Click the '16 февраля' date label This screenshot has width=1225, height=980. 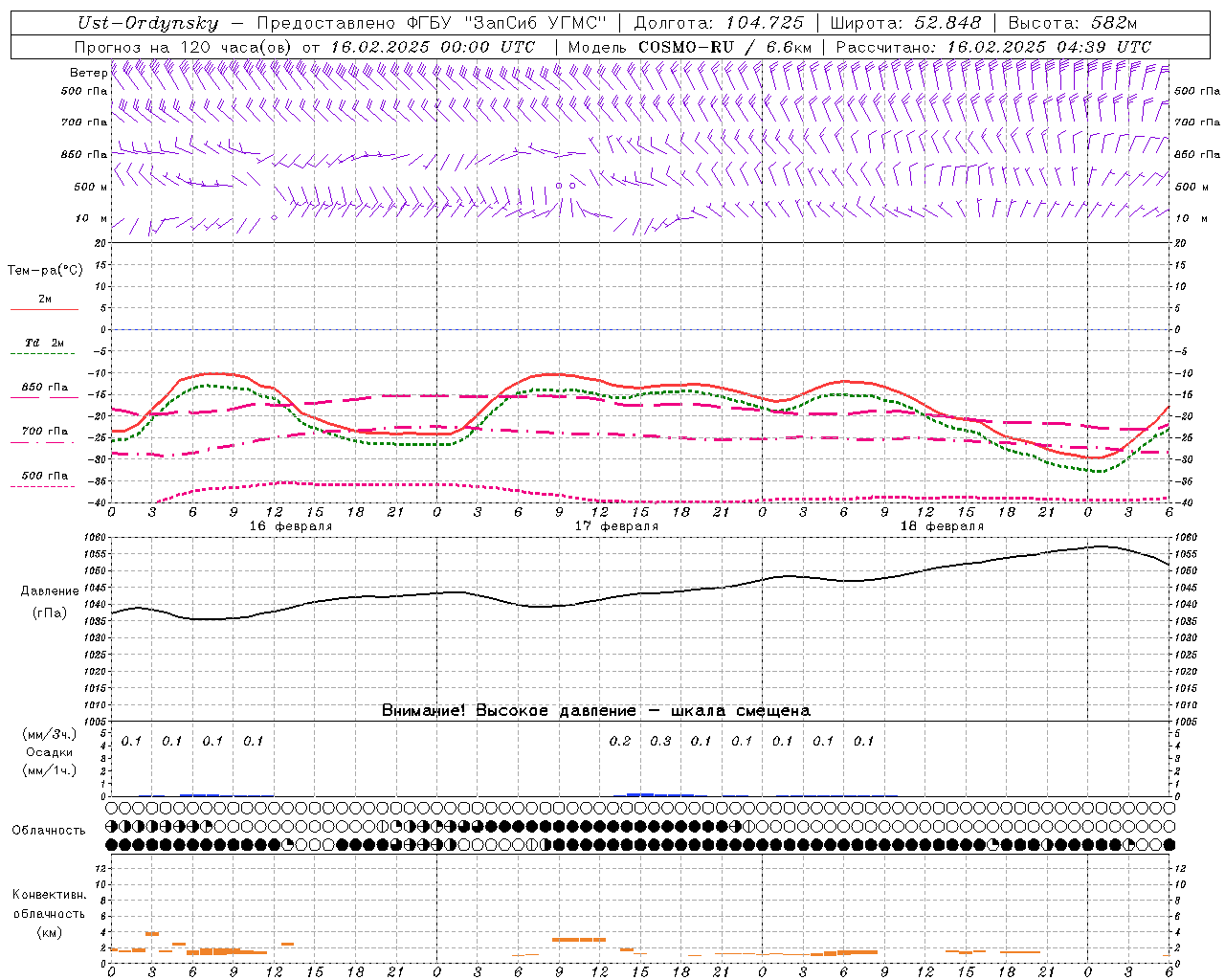tap(291, 526)
